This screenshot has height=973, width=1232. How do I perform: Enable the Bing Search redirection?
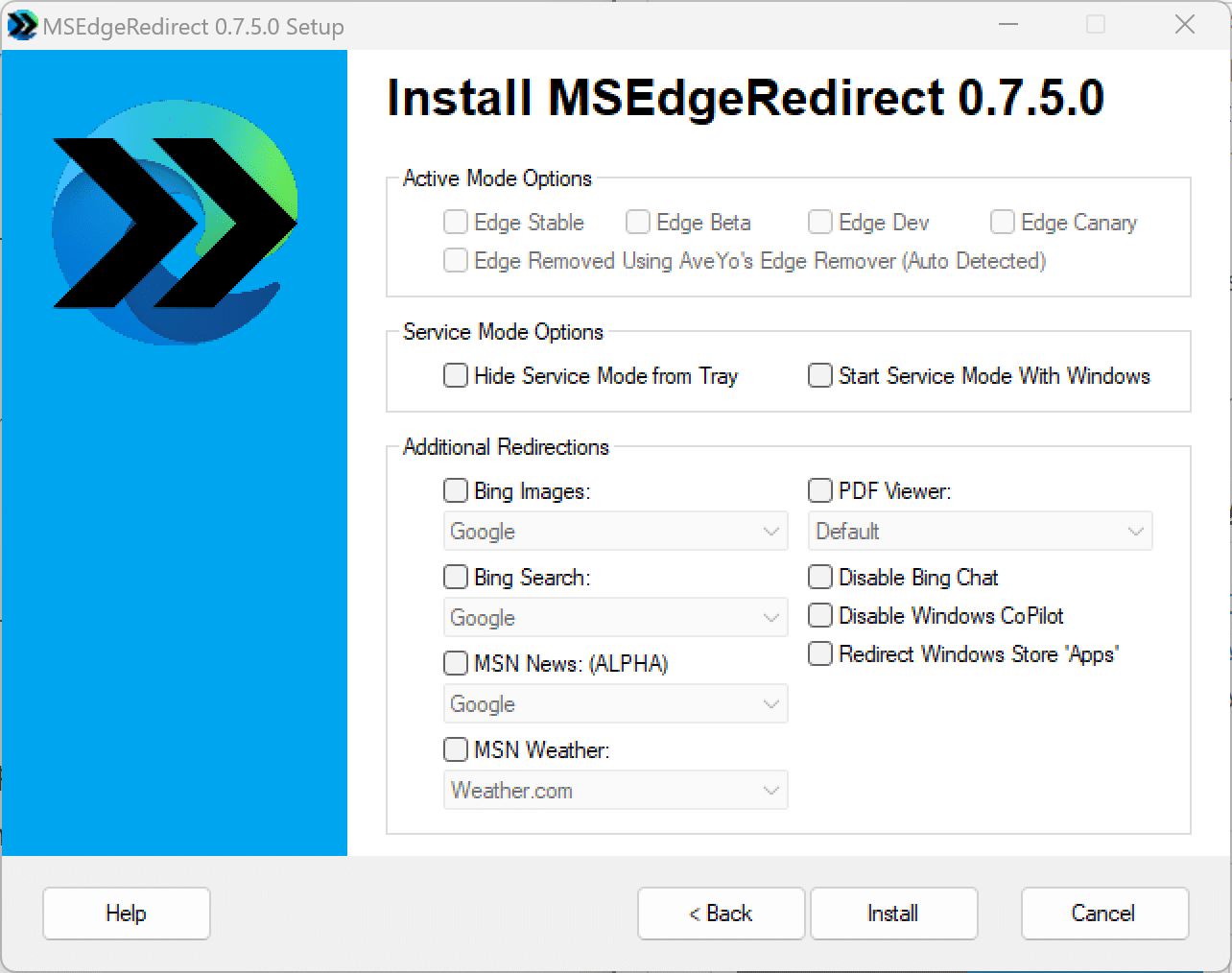point(455,577)
